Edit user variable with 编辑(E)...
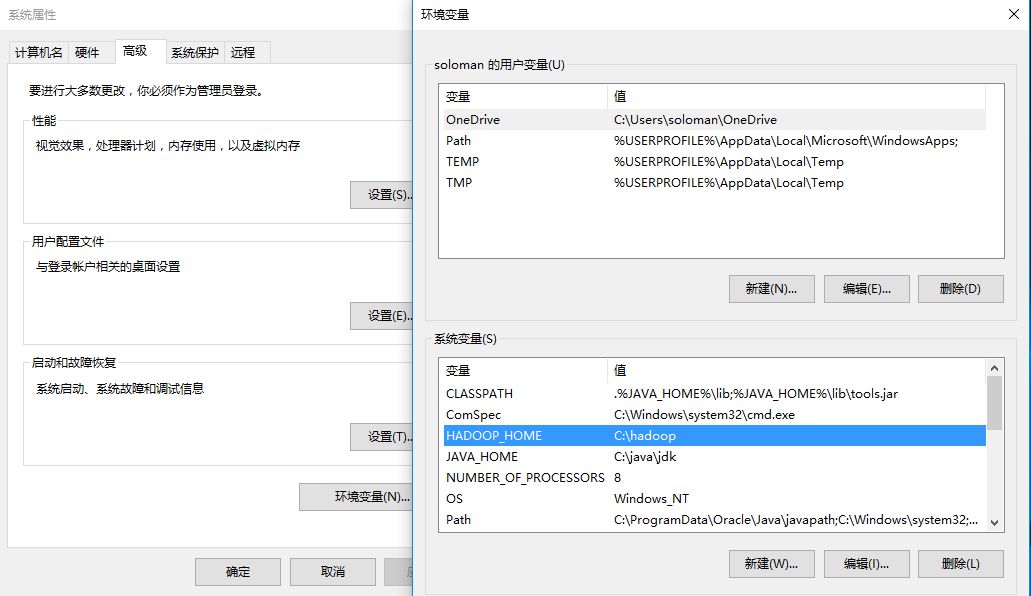 [867, 289]
